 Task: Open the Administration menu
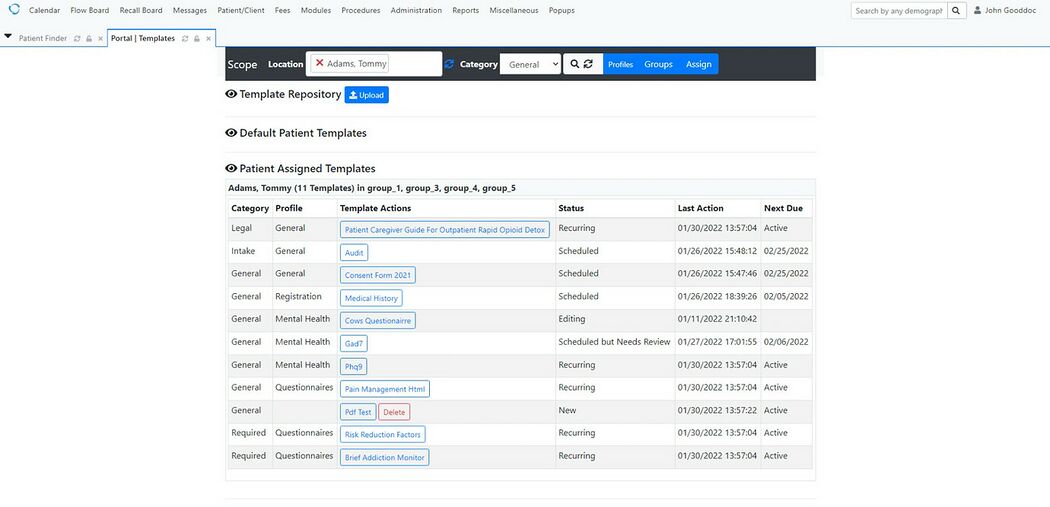tap(416, 10)
